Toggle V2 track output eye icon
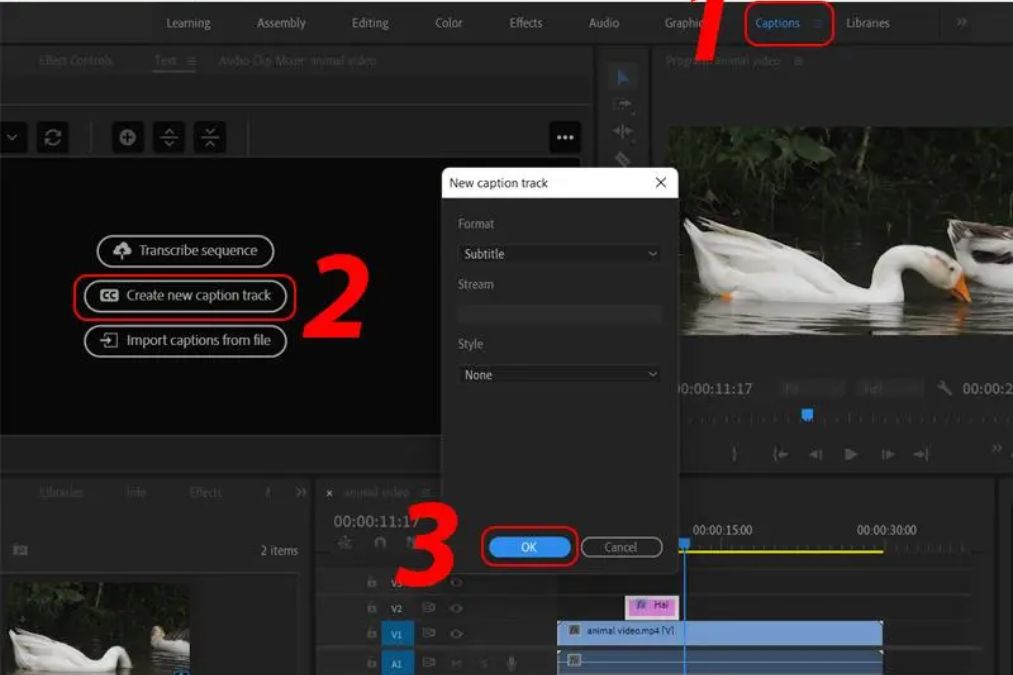The image size is (1013, 675). point(456,608)
